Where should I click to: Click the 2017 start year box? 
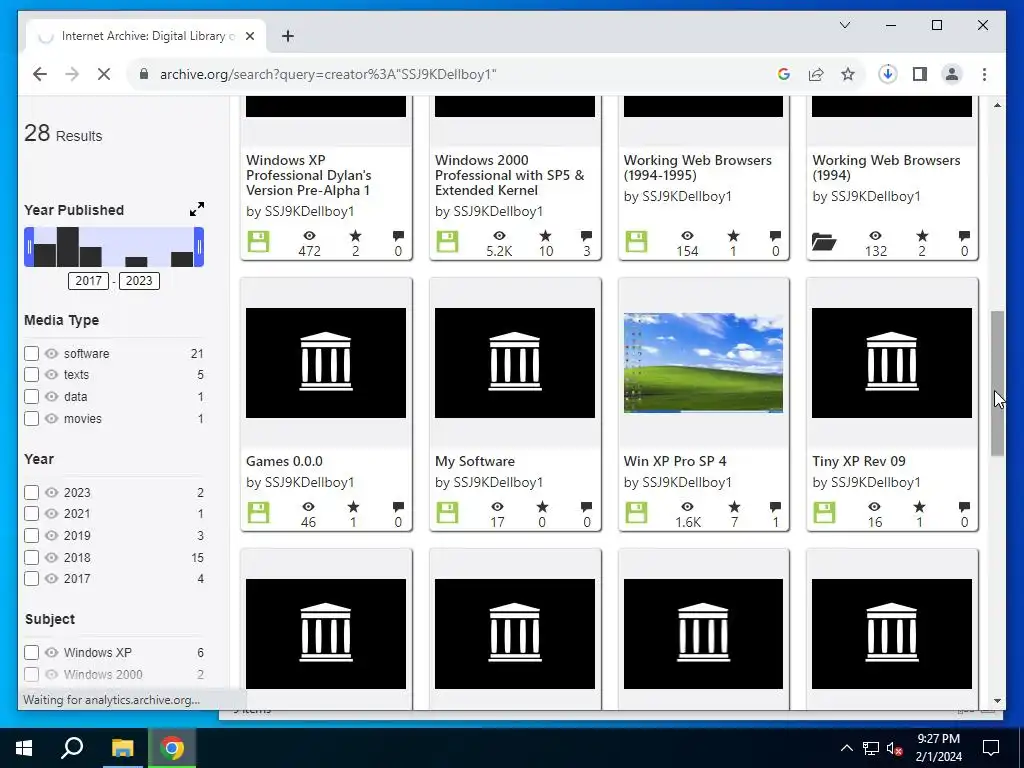[x=88, y=281]
